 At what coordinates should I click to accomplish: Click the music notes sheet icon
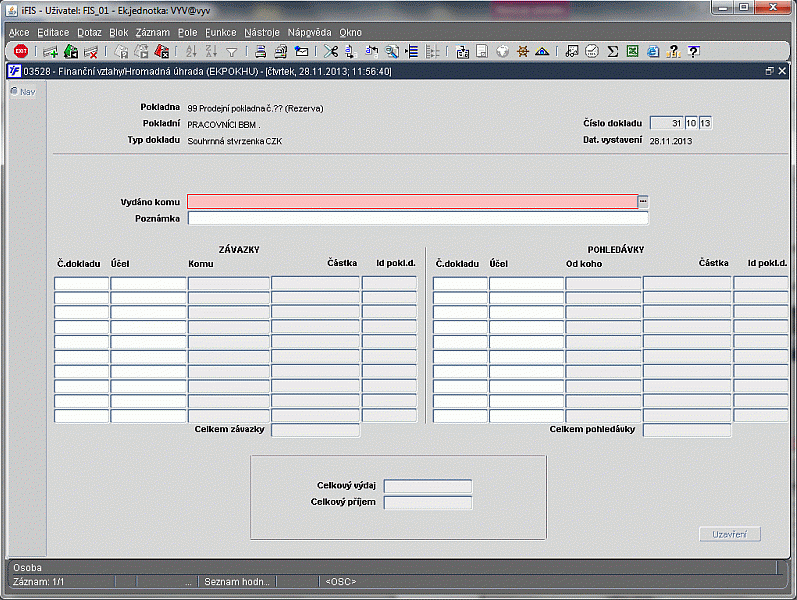572,51
